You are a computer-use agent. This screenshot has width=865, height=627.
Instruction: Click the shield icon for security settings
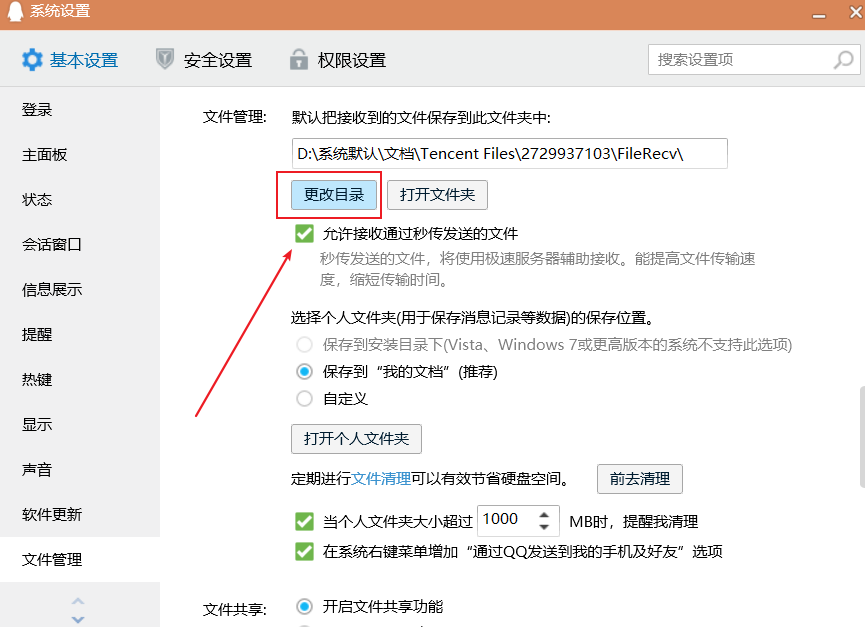click(164, 59)
